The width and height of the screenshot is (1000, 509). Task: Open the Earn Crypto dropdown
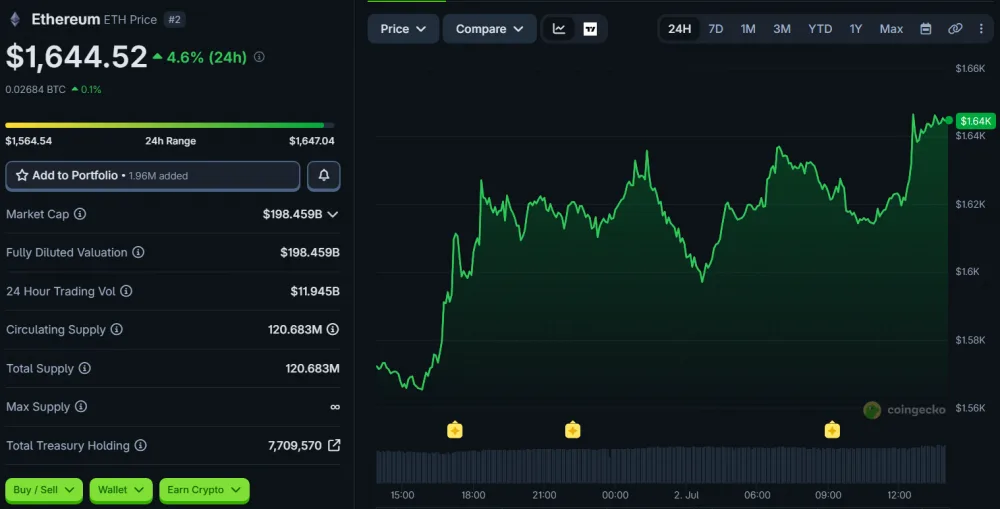(x=204, y=490)
